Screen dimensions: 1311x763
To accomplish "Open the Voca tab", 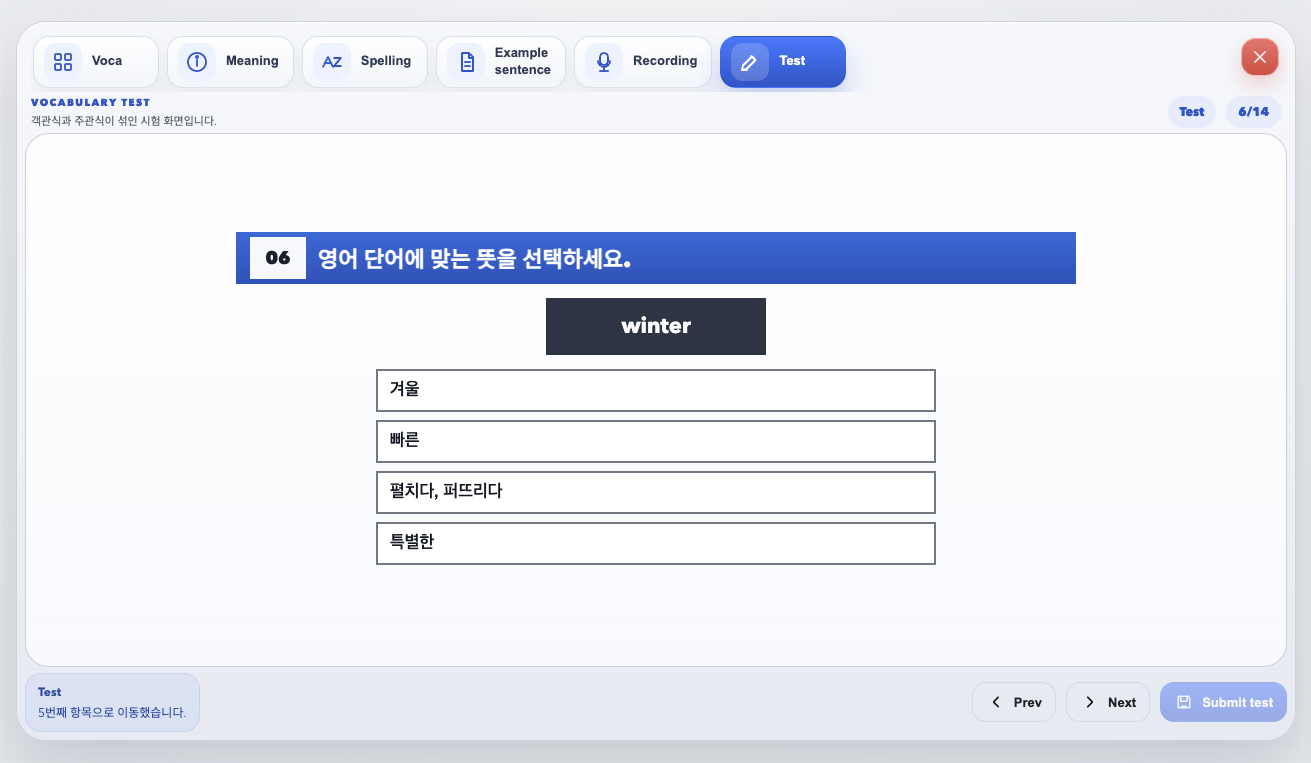I will 96,62.
